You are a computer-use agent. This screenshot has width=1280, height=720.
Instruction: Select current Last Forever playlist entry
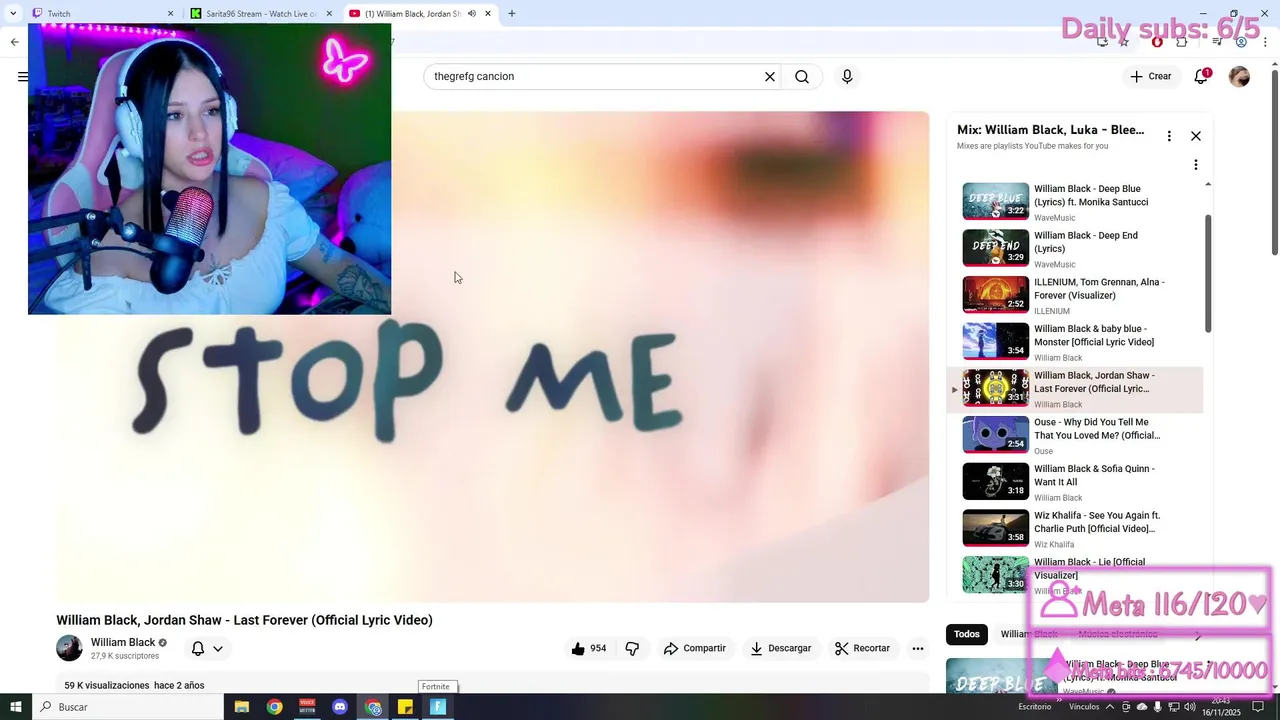click(x=1076, y=389)
